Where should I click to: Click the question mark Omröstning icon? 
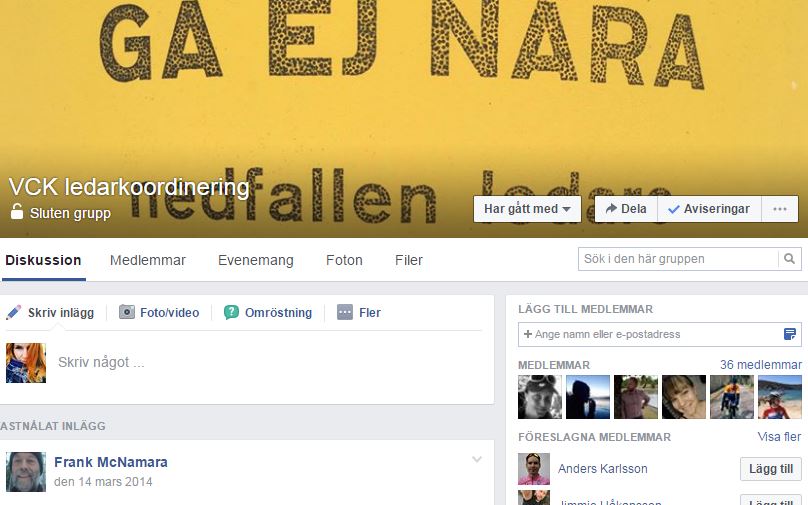231,312
